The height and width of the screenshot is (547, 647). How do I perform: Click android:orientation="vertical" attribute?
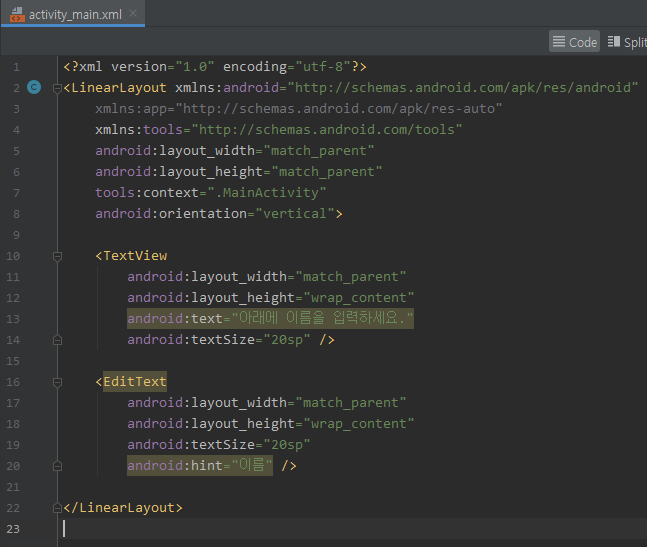point(215,214)
